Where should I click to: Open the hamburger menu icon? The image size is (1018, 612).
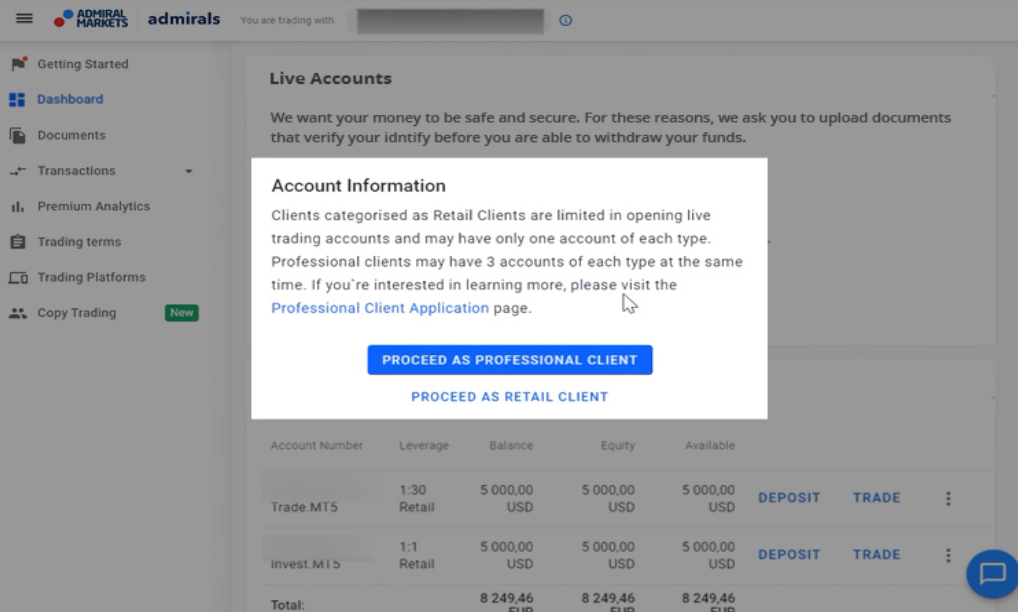24,18
